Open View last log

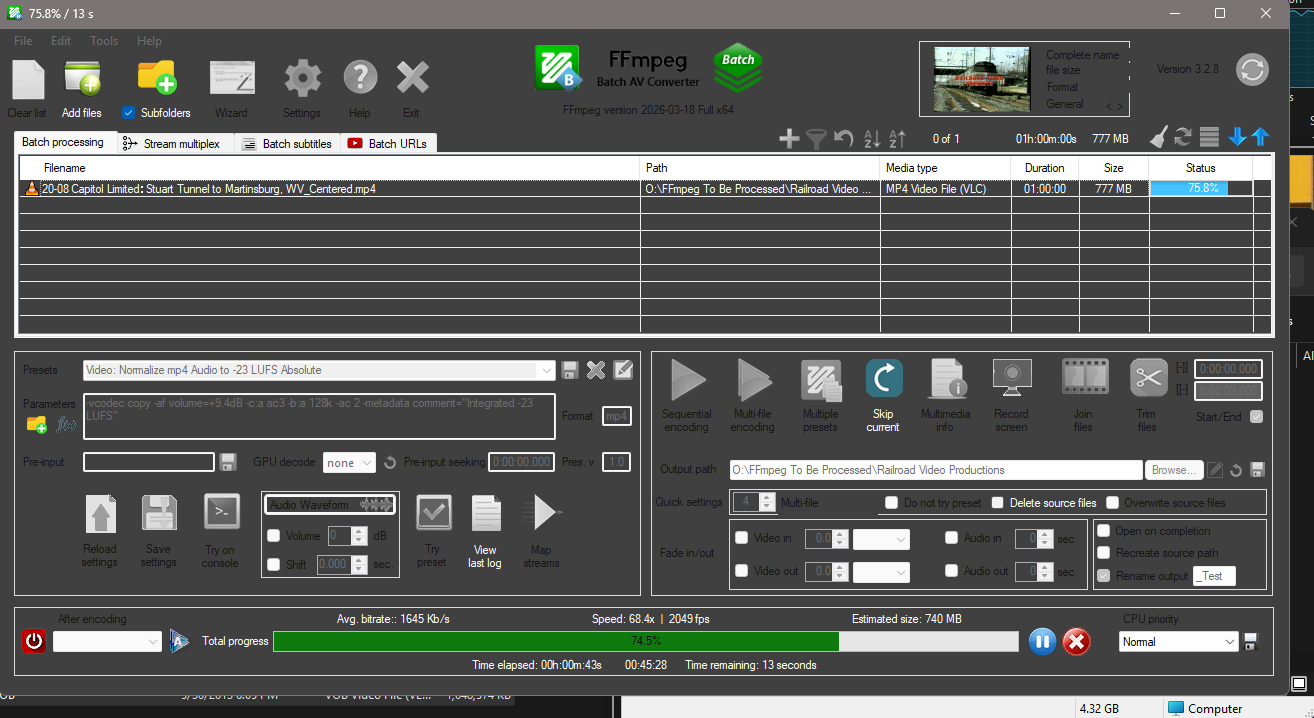click(x=486, y=514)
